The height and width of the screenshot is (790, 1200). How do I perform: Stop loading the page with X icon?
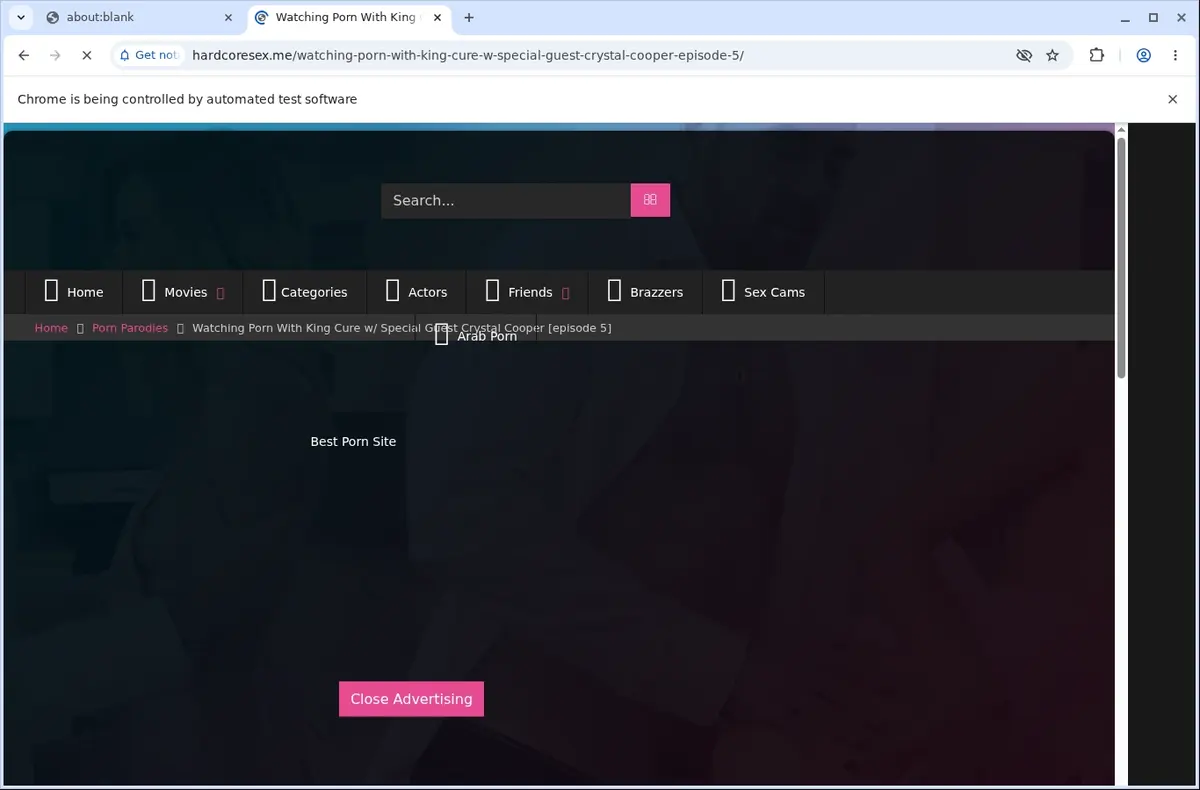86,55
